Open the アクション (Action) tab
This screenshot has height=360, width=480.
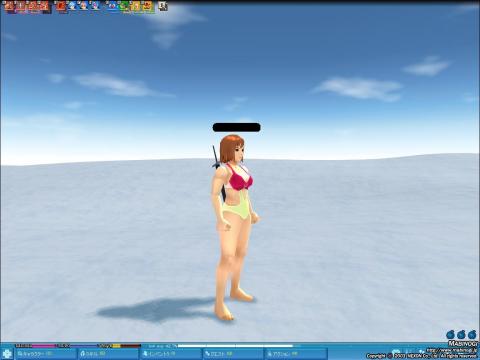295,354
